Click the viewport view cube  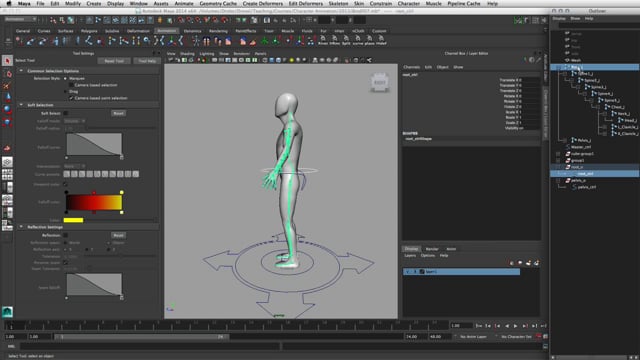[380, 82]
